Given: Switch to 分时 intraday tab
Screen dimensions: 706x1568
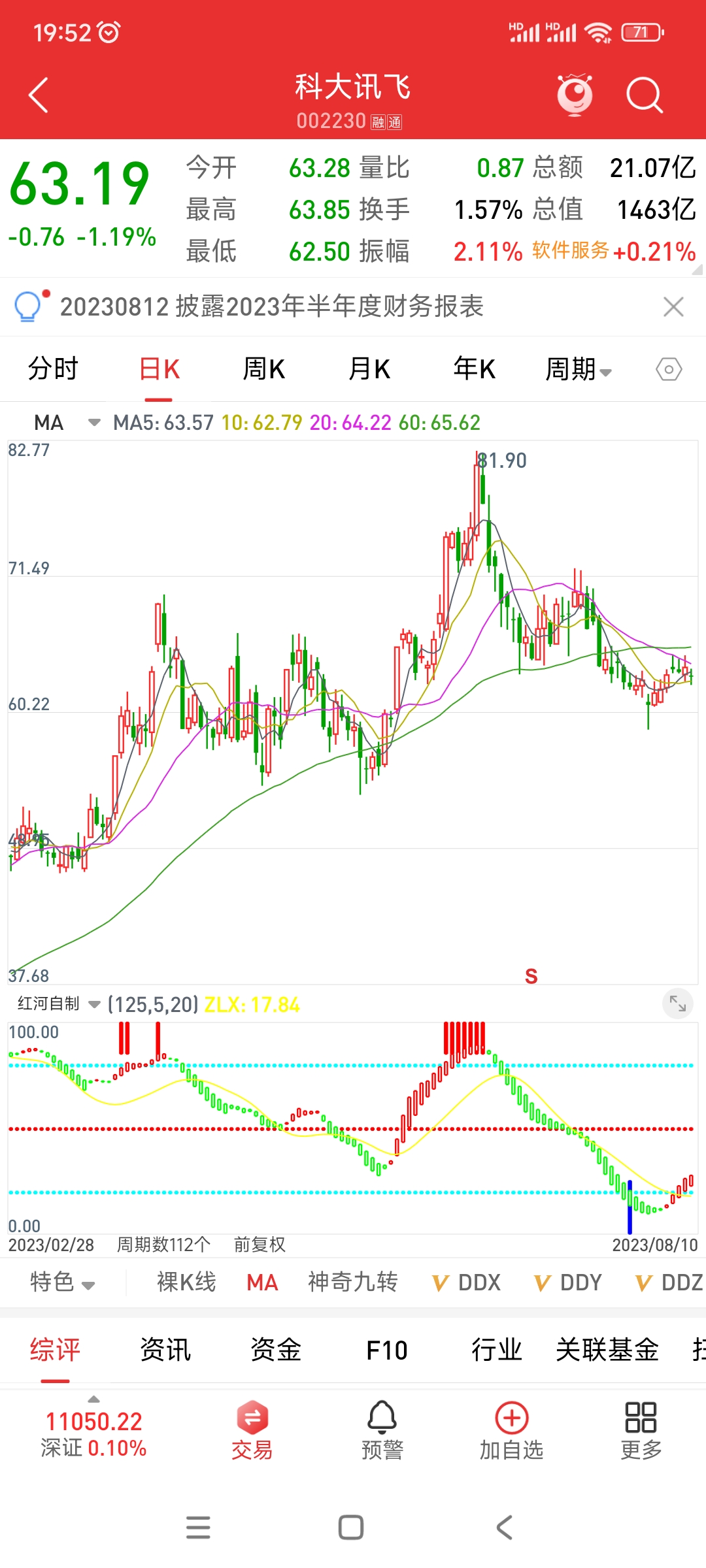Looking at the screenshot, I should pyautogui.click(x=53, y=369).
